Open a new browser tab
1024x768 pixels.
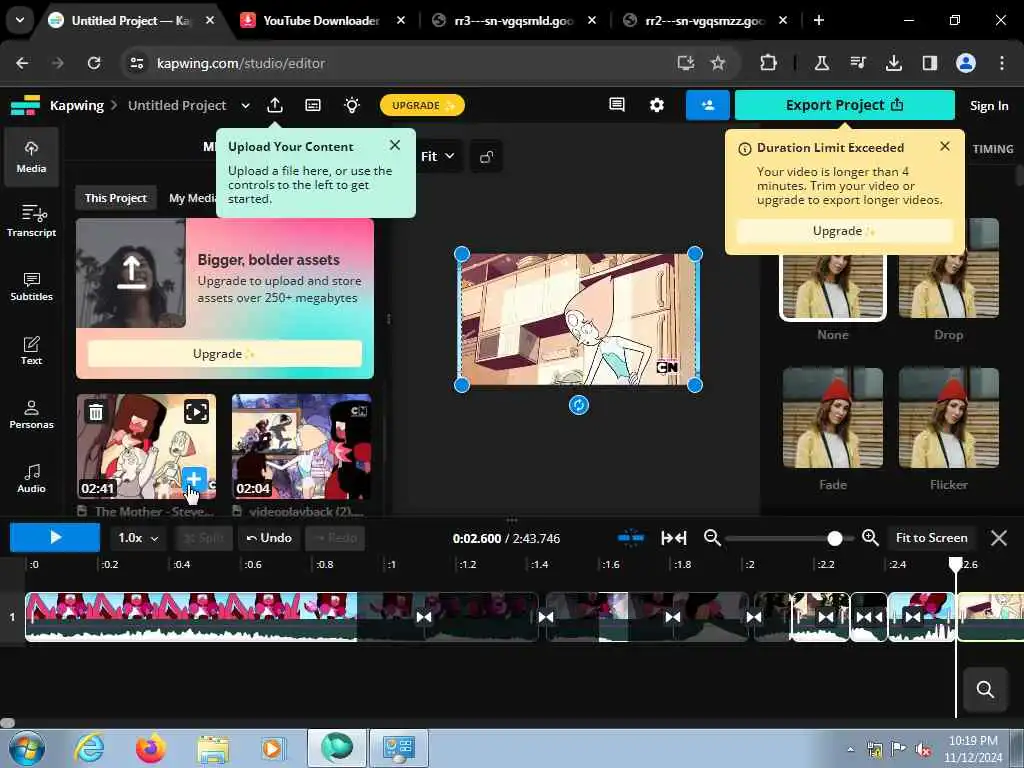[818, 21]
